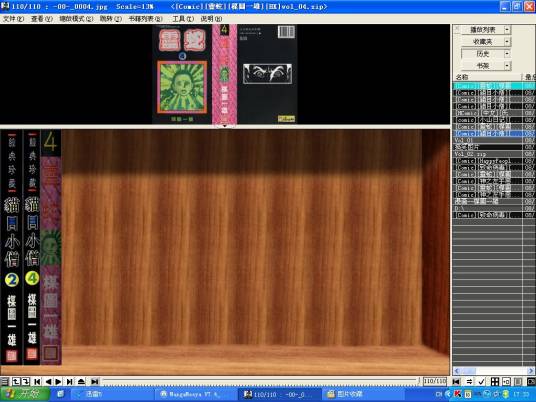Open the 书籍列表 menu
This screenshot has height=402, width=536.
pyautogui.click(x=146, y=19)
